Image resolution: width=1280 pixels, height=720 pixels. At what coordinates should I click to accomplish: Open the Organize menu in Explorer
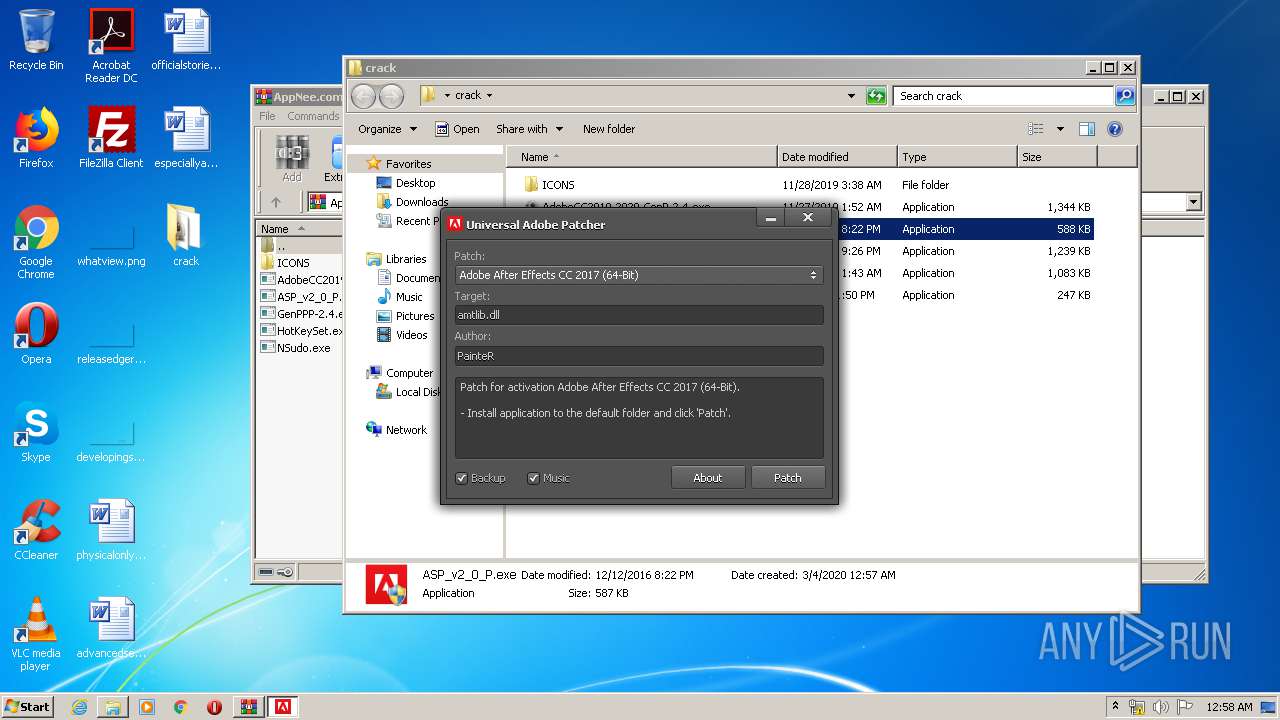click(387, 129)
